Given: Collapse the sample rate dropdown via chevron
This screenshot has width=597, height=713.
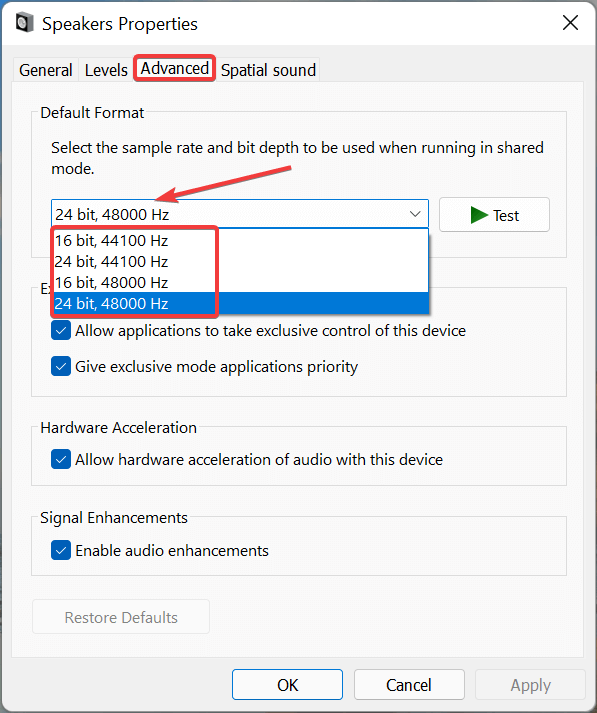Looking at the screenshot, I should click(415, 214).
